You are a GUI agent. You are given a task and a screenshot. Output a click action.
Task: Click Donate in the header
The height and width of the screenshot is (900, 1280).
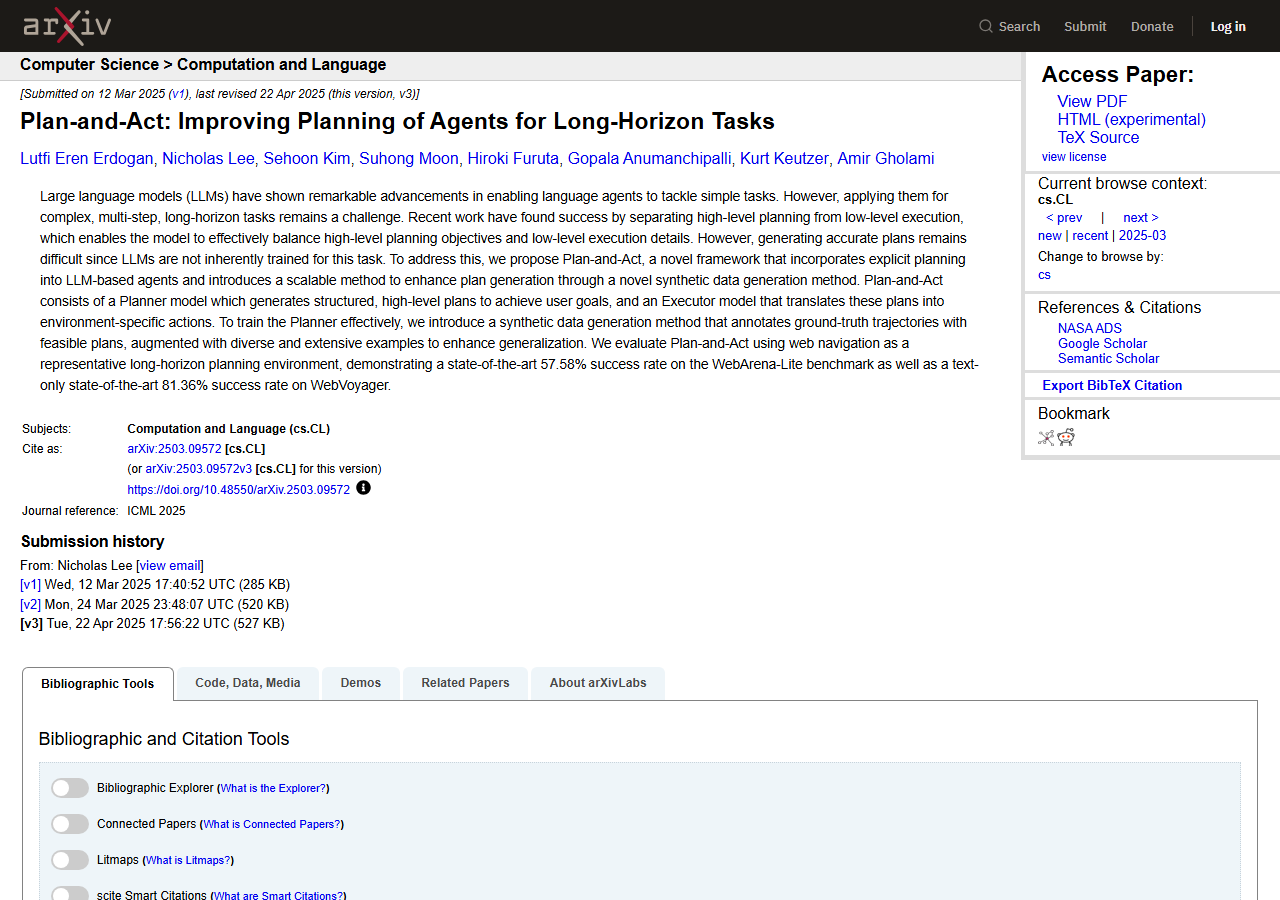pos(1152,26)
